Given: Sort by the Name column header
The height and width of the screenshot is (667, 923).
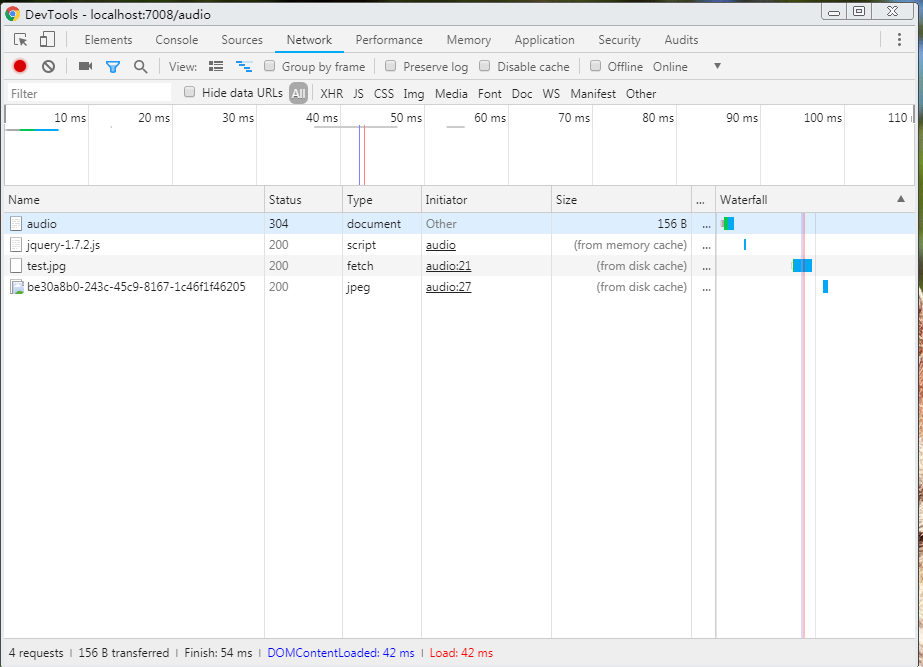Looking at the screenshot, I should tap(134, 200).
